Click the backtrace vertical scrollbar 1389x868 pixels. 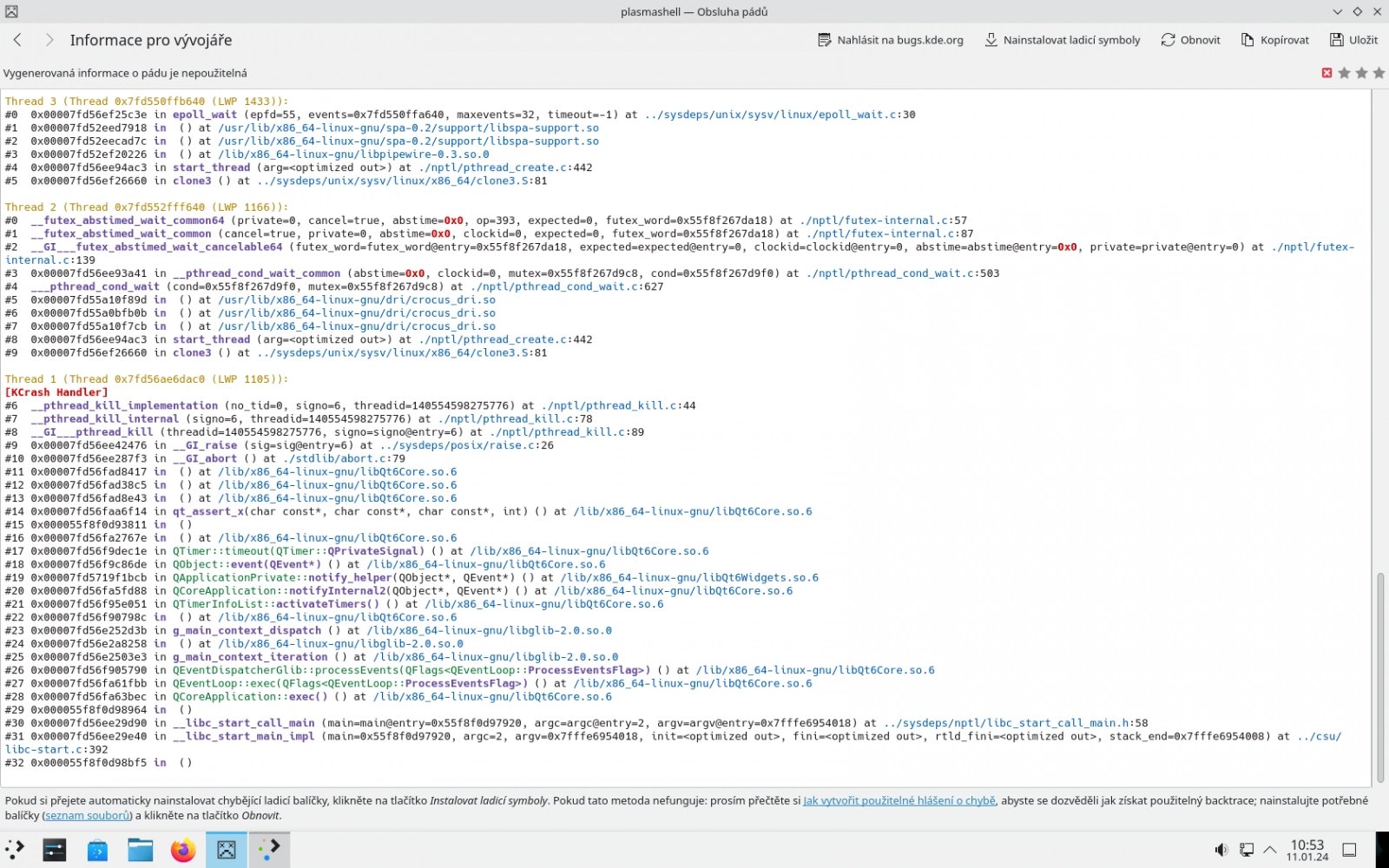coord(1380,677)
